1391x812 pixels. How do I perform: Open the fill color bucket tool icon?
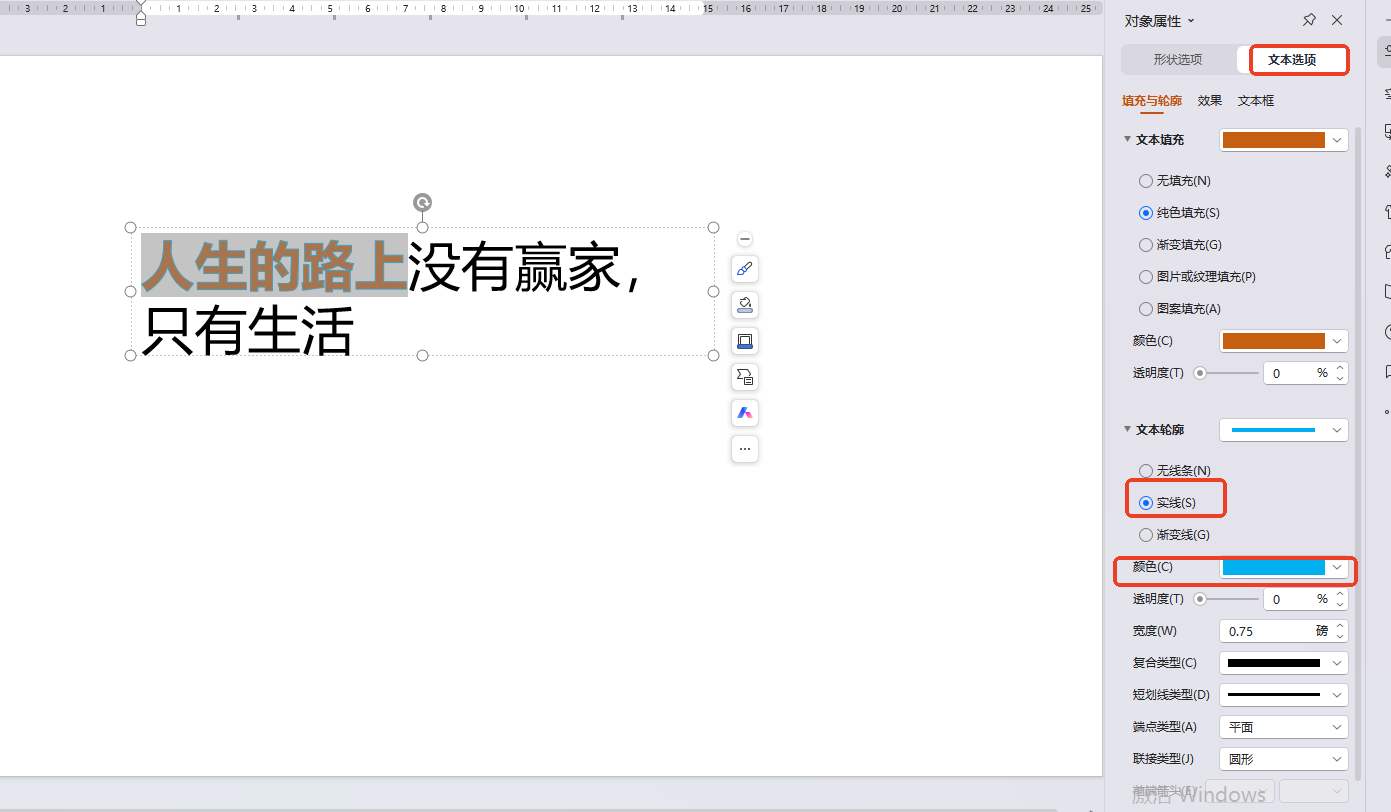click(744, 305)
